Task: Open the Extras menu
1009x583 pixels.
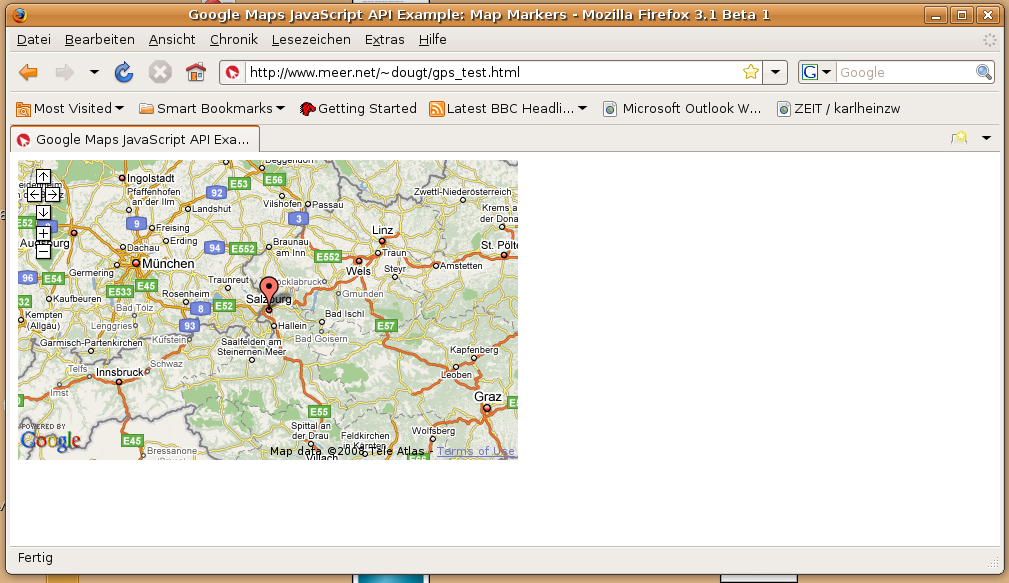Action: (384, 39)
